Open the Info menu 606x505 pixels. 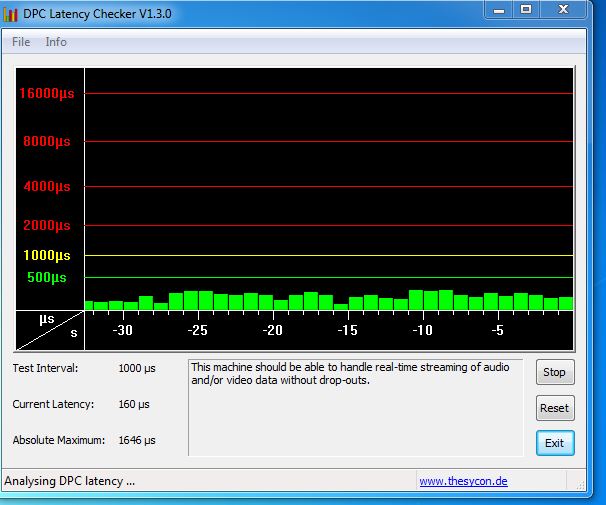click(x=56, y=42)
